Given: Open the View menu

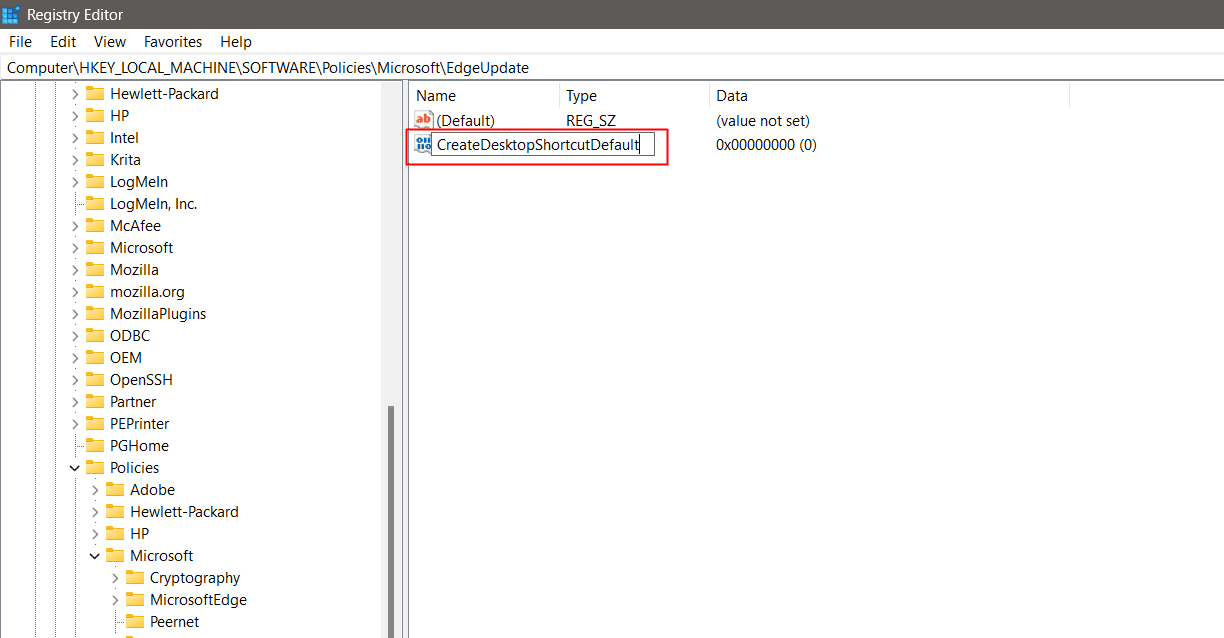Looking at the screenshot, I should tap(109, 41).
